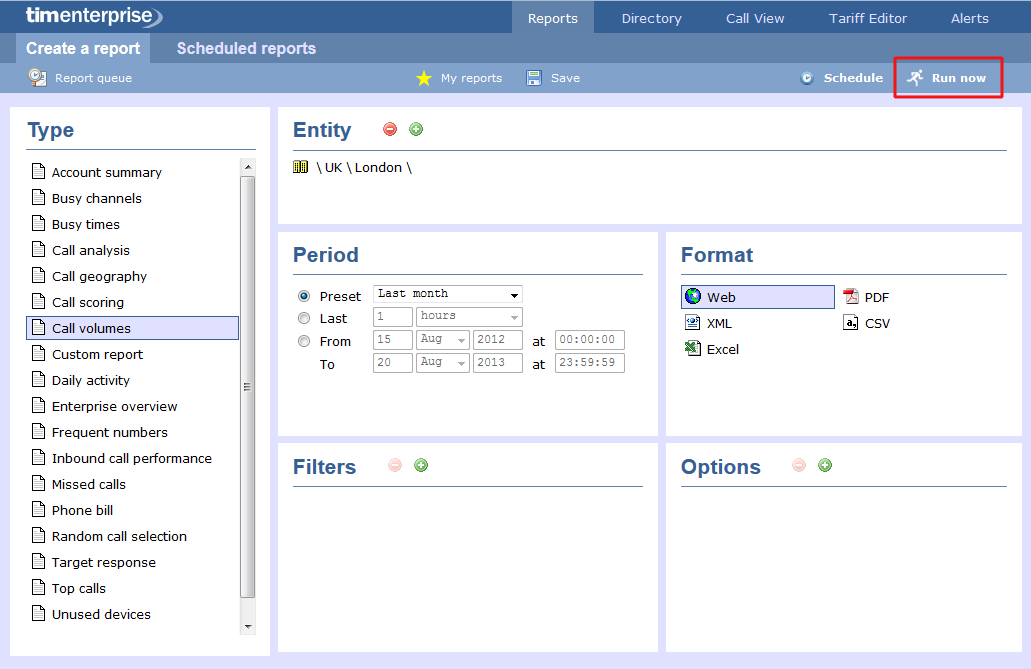The width and height of the screenshot is (1031, 669).
Task: Select the Call volumes report type
Action: (x=132, y=328)
